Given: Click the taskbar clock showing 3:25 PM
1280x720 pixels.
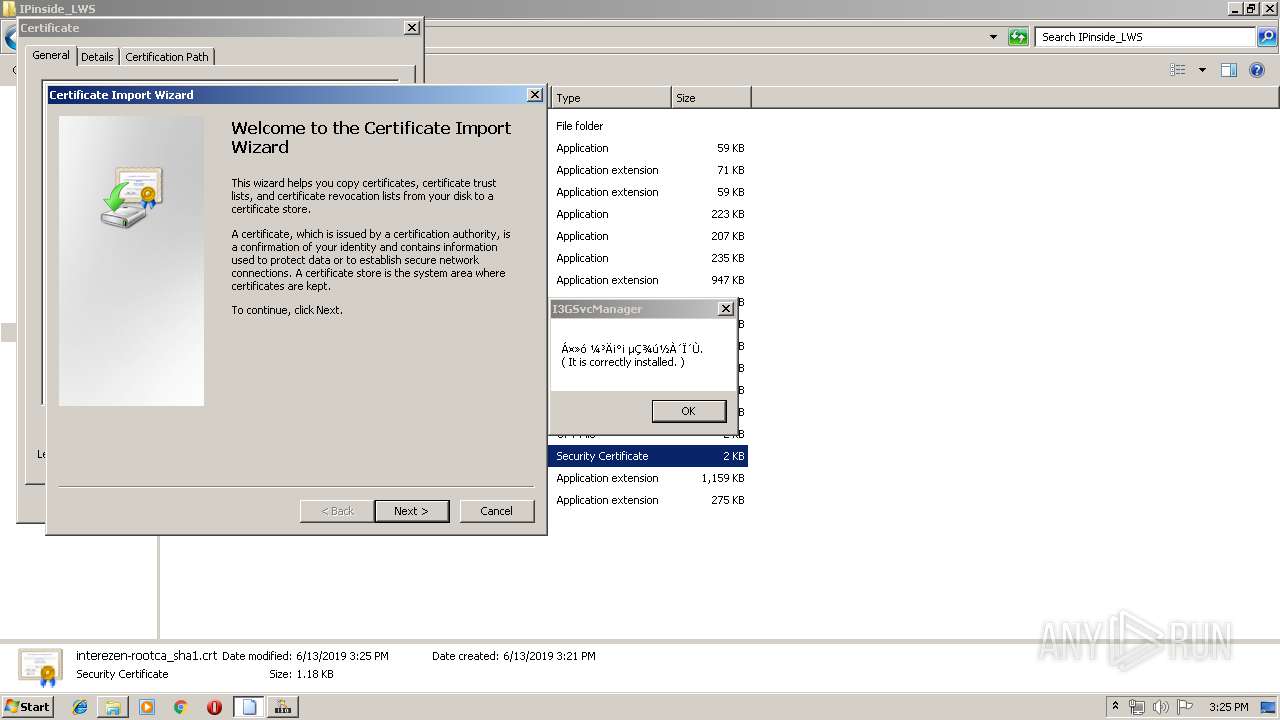Looking at the screenshot, I should pyautogui.click(x=1228, y=707).
